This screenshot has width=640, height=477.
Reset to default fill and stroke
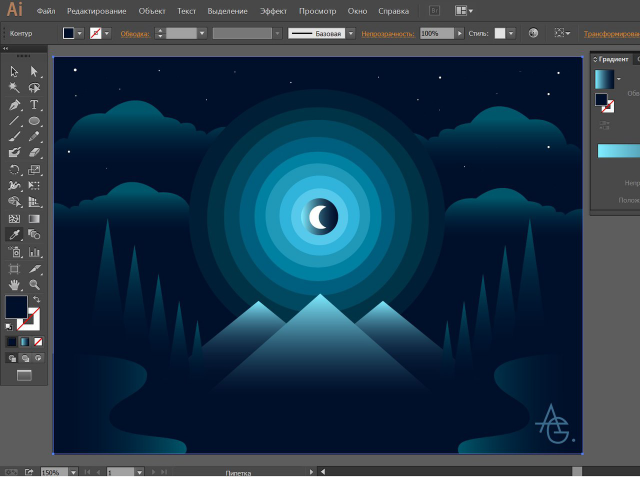(x=9, y=327)
